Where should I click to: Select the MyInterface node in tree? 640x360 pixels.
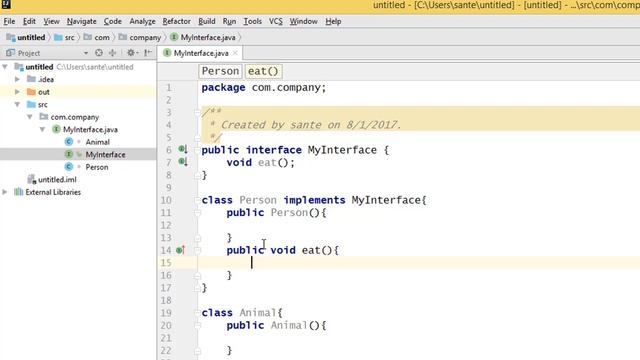click(x=95, y=154)
